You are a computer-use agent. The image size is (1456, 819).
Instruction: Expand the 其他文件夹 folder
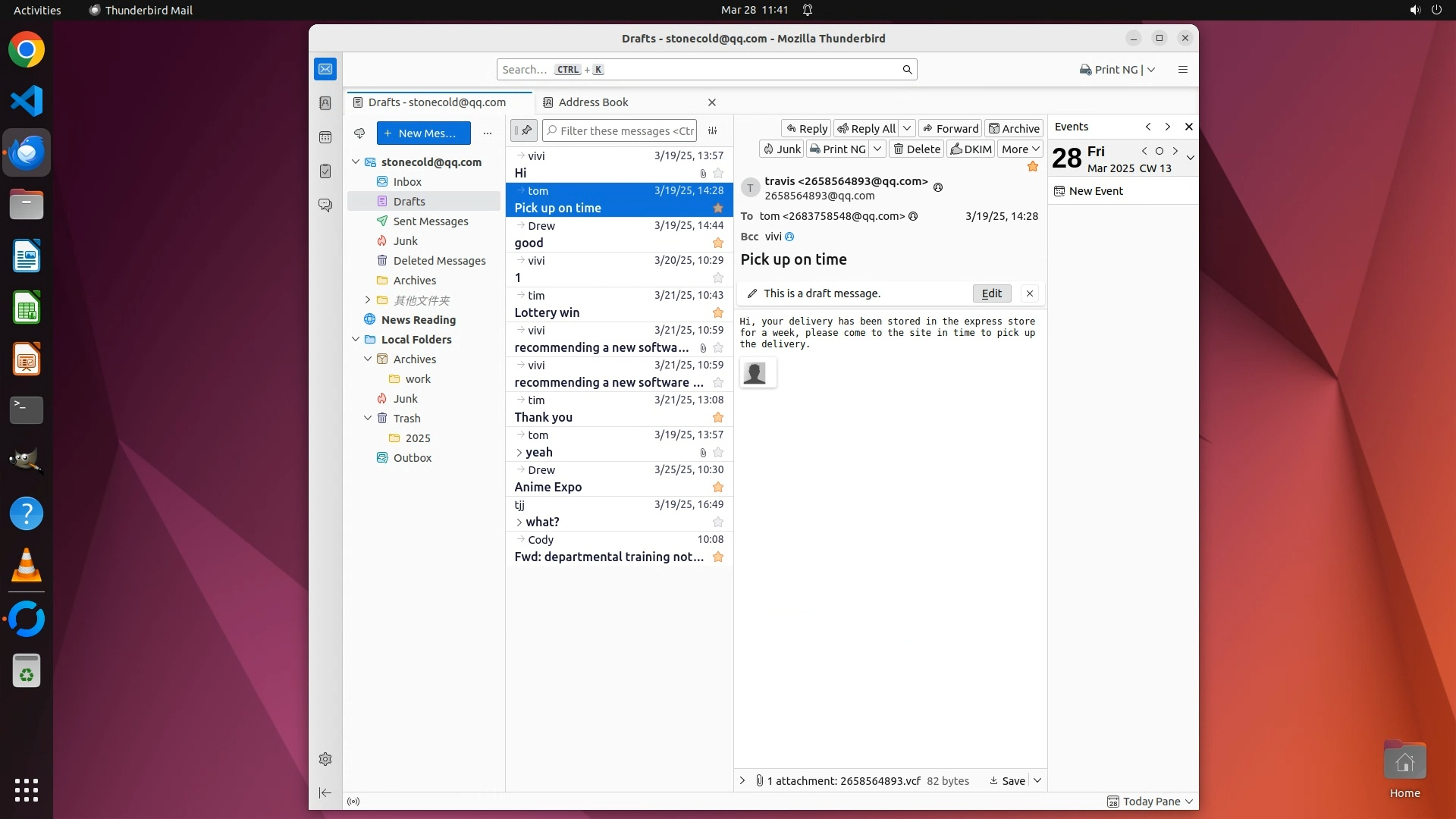[368, 300]
